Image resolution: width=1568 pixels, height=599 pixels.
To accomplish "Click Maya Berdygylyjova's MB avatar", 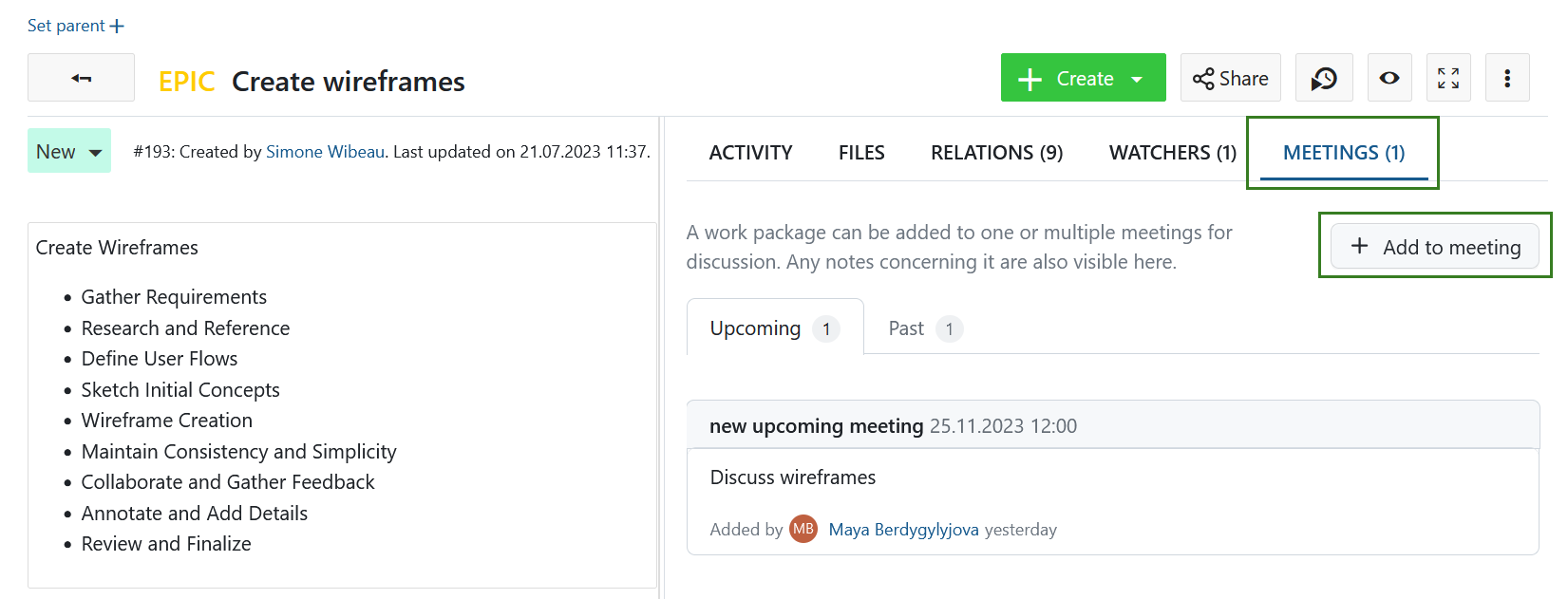I will [x=803, y=530].
